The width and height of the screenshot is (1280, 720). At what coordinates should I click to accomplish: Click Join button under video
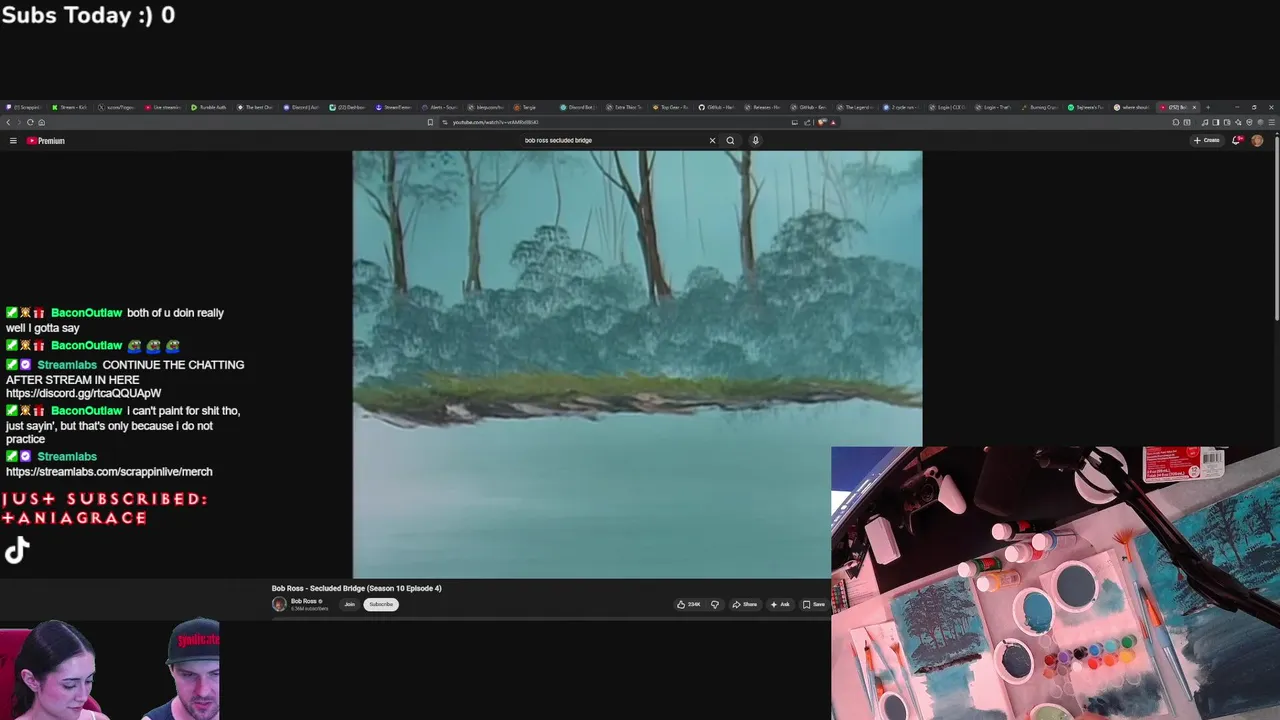click(x=350, y=604)
